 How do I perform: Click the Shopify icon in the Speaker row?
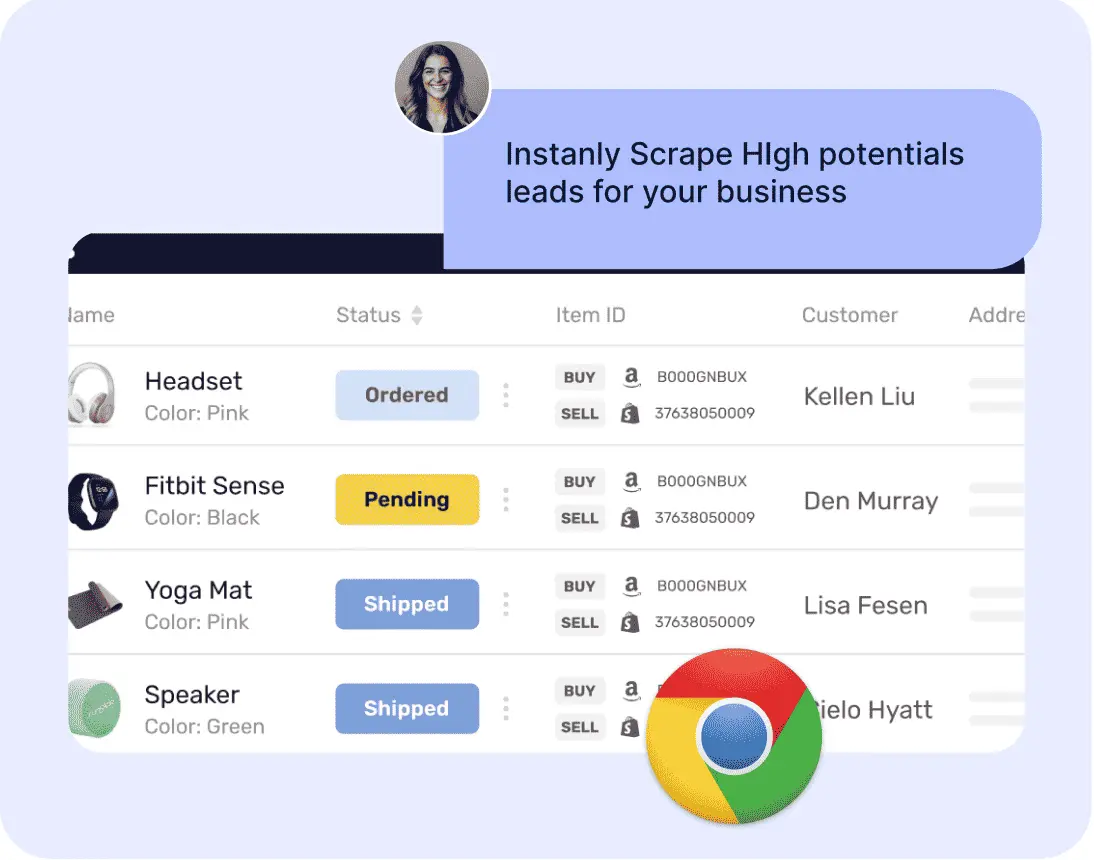(630, 727)
